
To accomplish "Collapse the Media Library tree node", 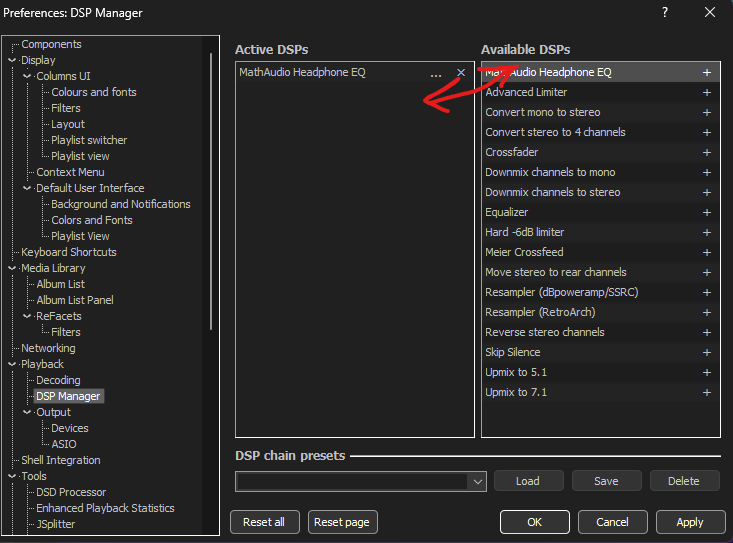I will coord(13,268).
